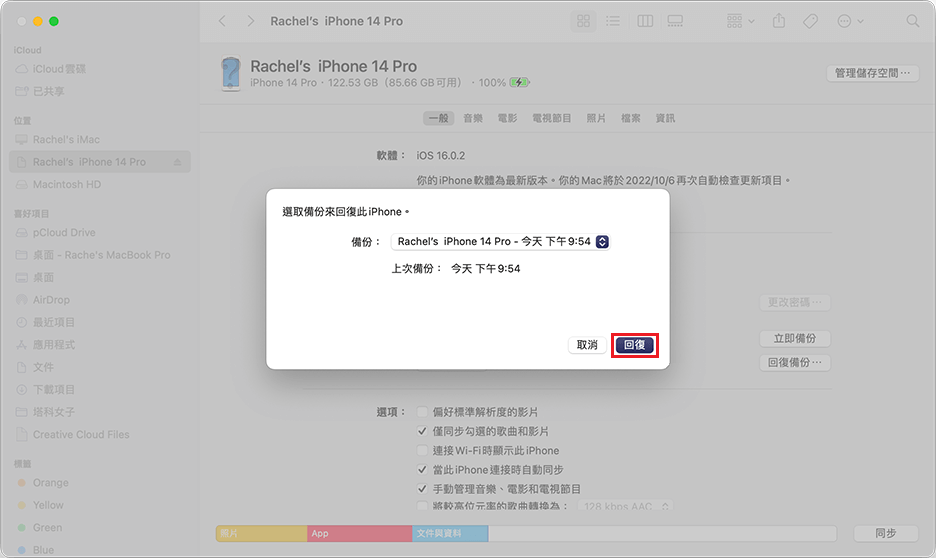
Task: Toggle 手動管理音樂、電影和電視節目 checkbox
Action: pos(422,489)
